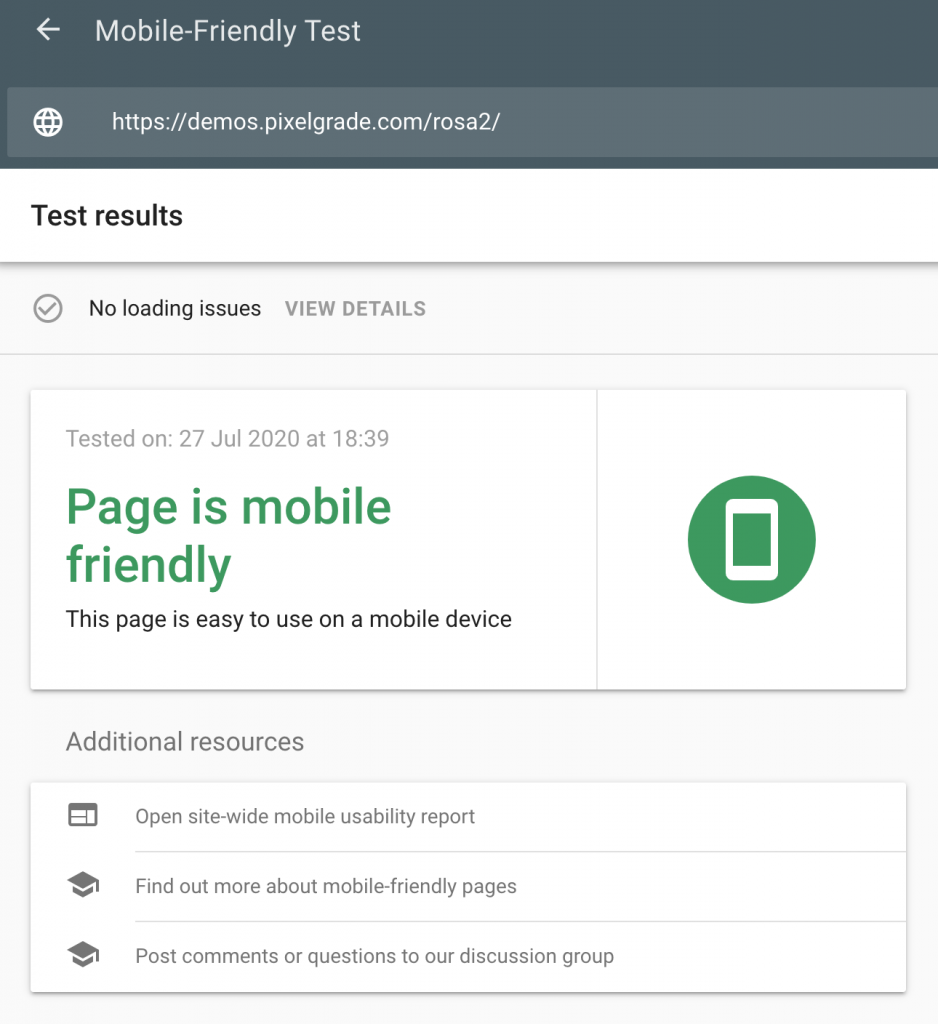Click the back arrow in the header
938x1024 pixels.
[x=47, y=30]
